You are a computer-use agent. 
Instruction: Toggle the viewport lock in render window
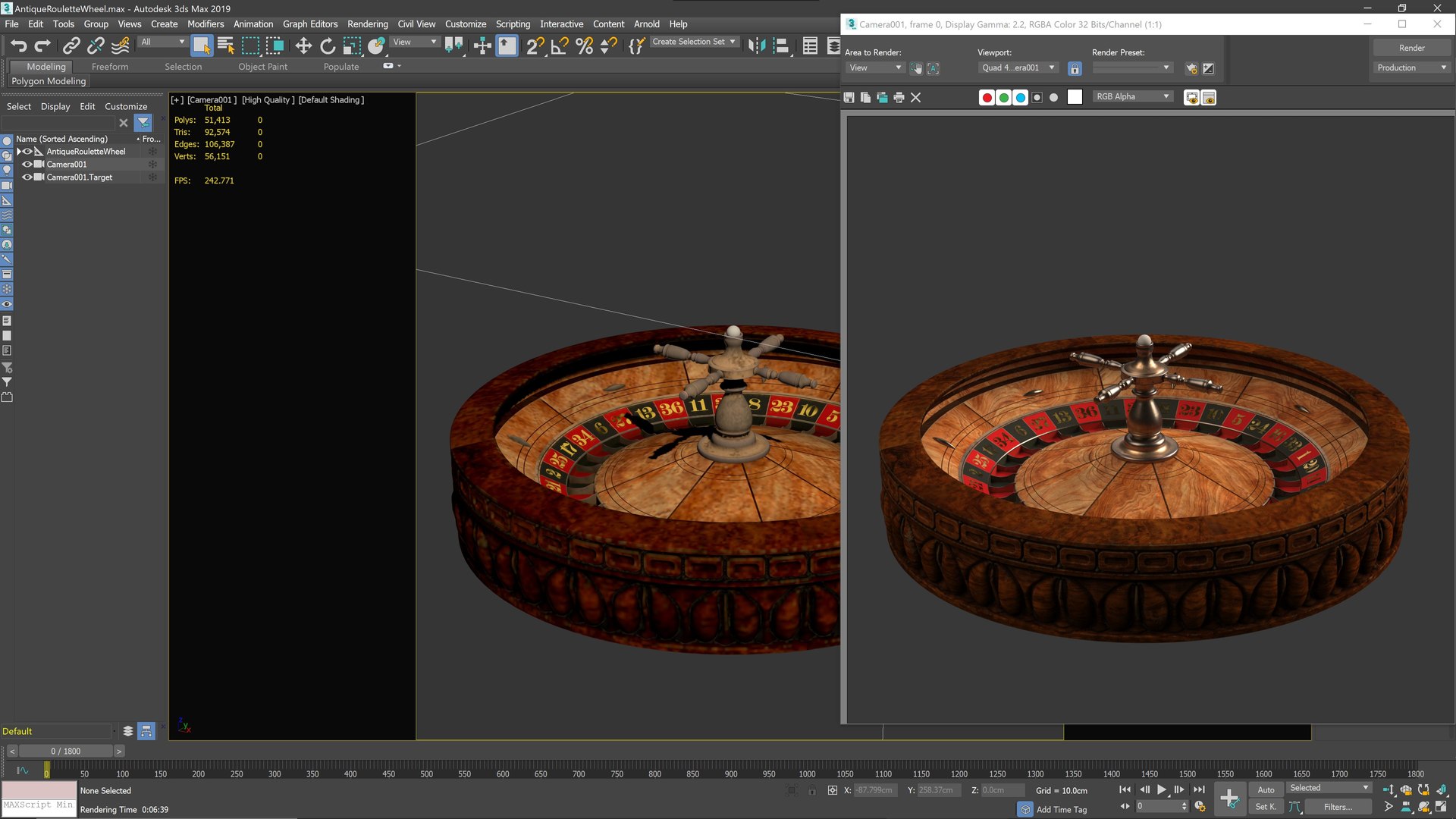(1075, 68)
